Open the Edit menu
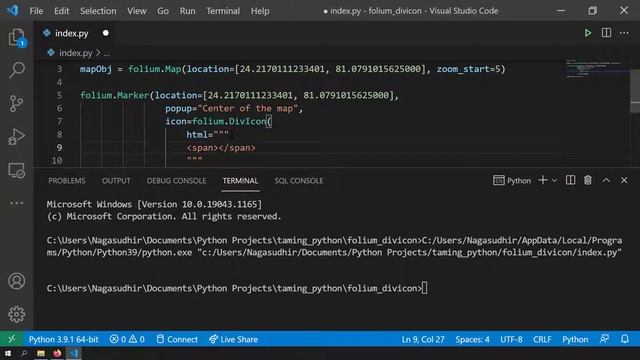 (62, 11)
